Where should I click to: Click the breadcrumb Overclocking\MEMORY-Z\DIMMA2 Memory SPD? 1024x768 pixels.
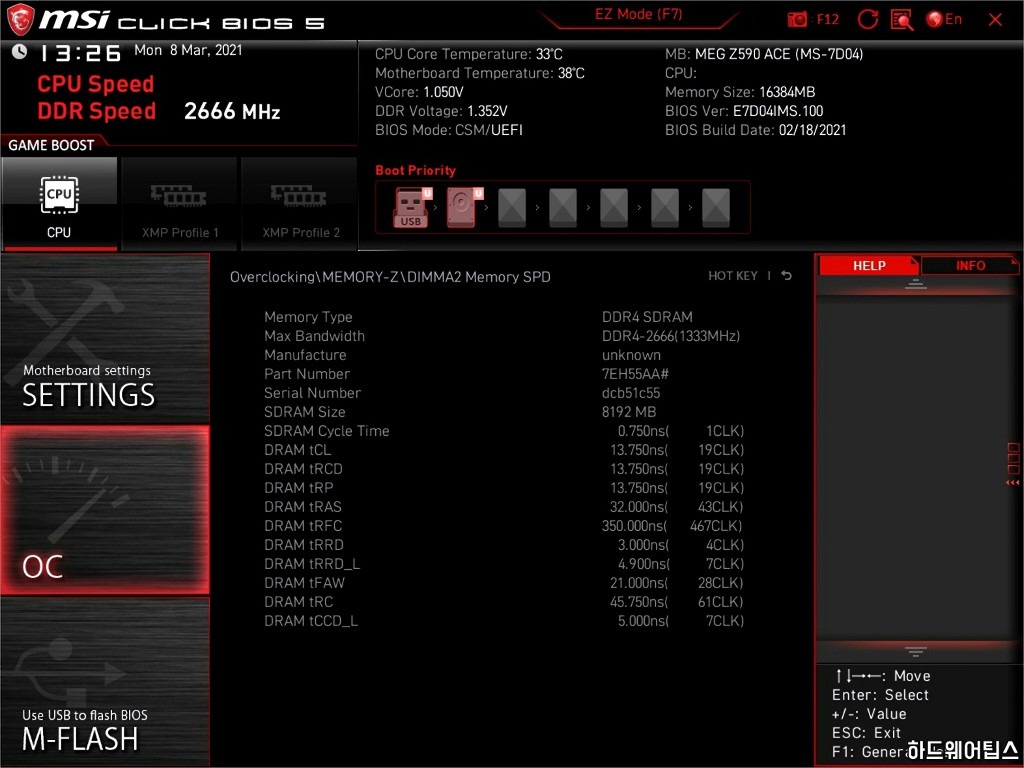click(390, 277)
